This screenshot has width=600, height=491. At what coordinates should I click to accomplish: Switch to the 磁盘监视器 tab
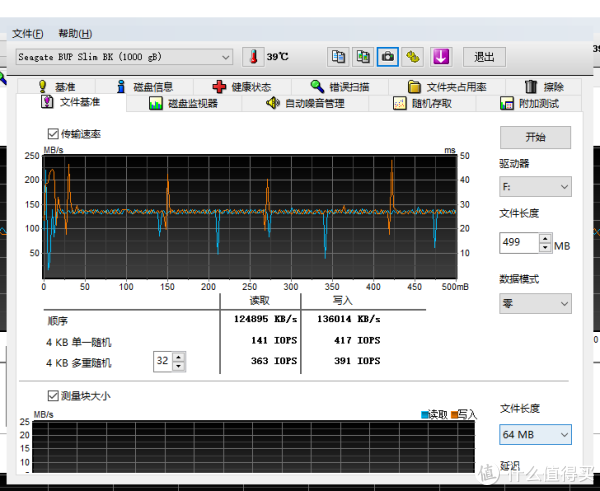pos(184,103)
